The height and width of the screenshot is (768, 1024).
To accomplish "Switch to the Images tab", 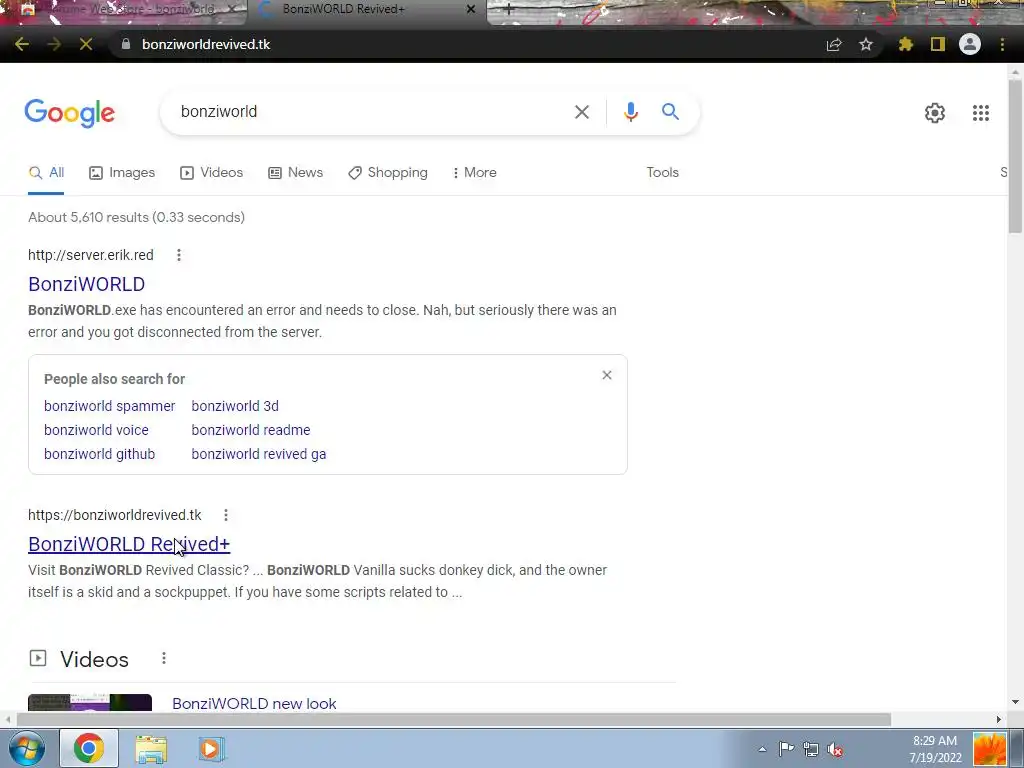I will click(x=122, y=172).
